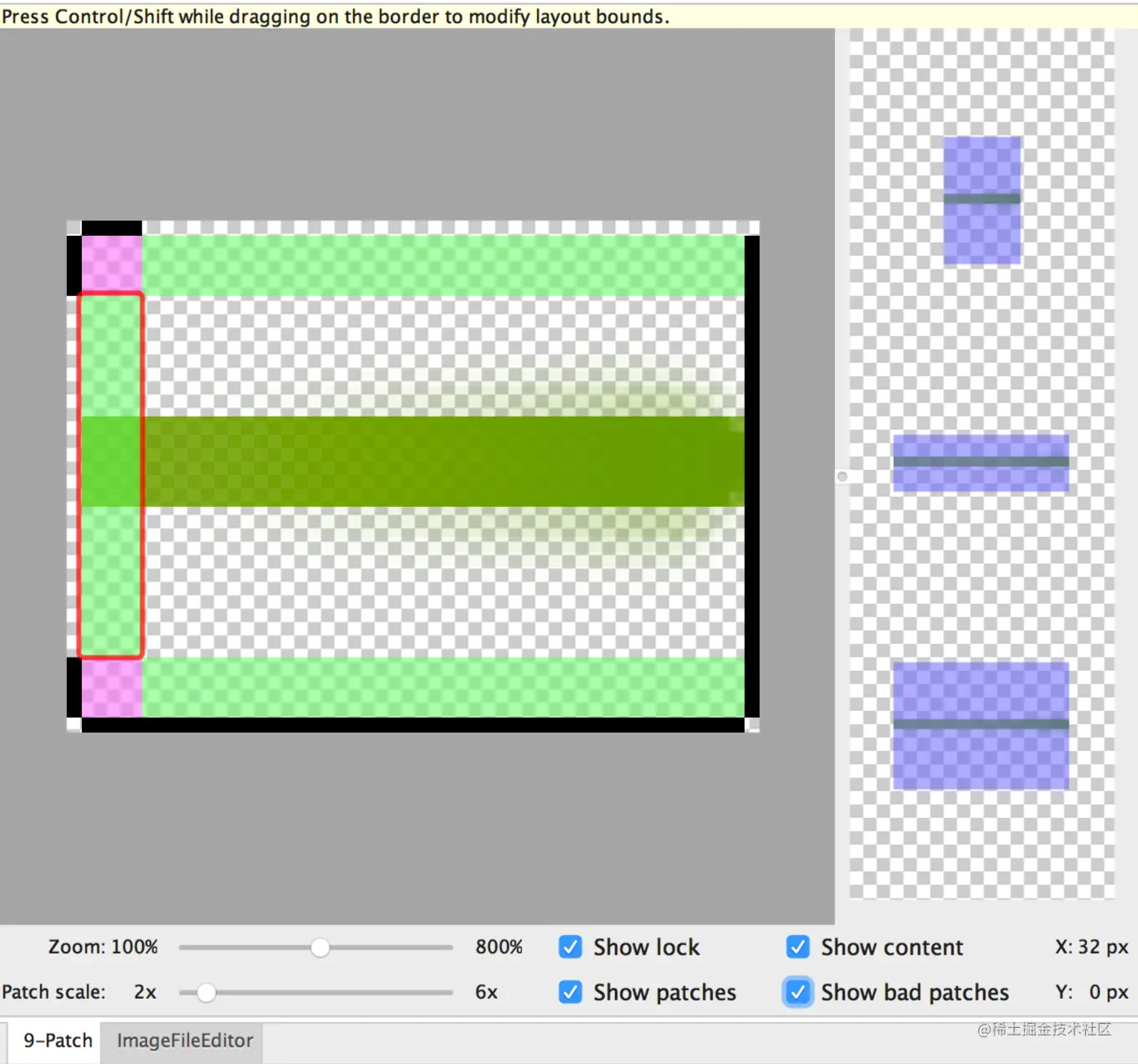Click the black padding bar on right border
This screenshot has width=1138, height=1064.
[751, 475]
